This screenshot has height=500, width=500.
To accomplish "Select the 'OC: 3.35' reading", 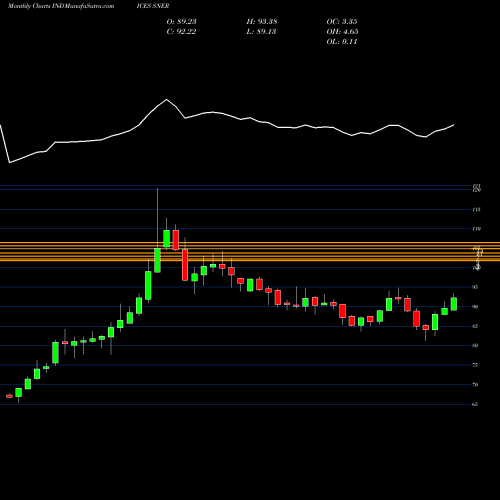I will (342, 22).
